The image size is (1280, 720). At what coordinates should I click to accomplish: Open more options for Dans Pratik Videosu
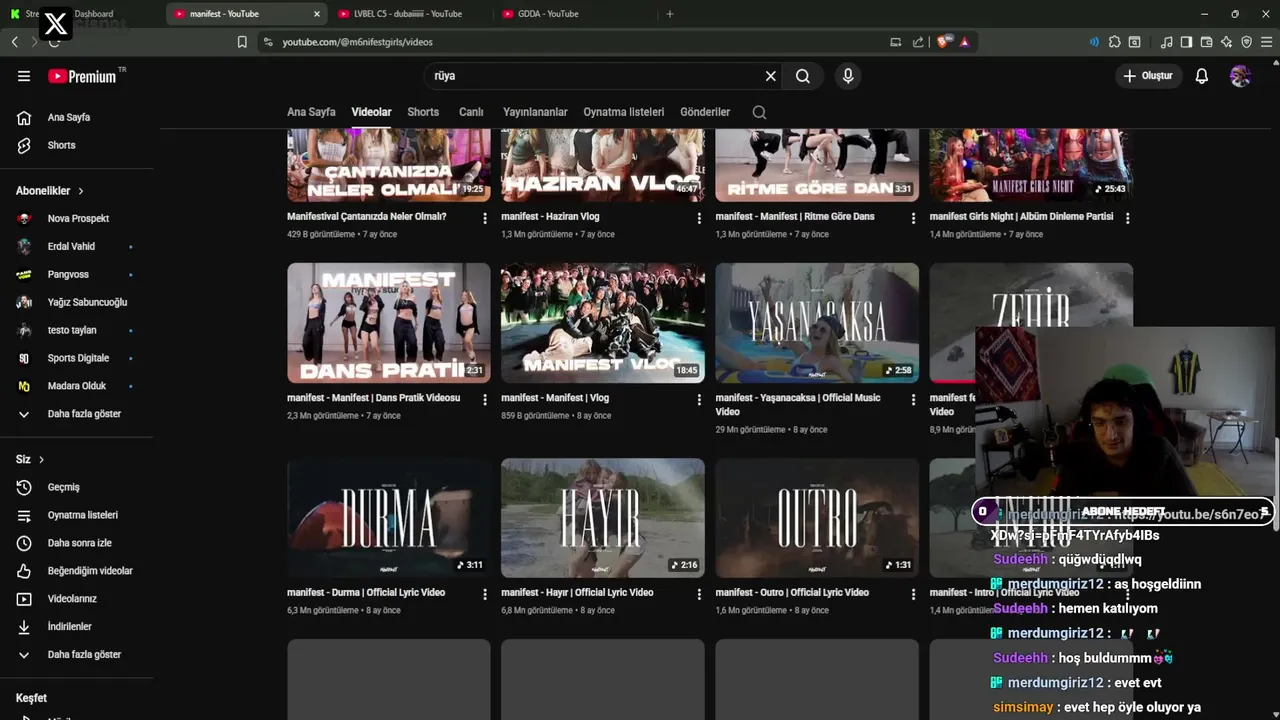(x=485, y=399)
